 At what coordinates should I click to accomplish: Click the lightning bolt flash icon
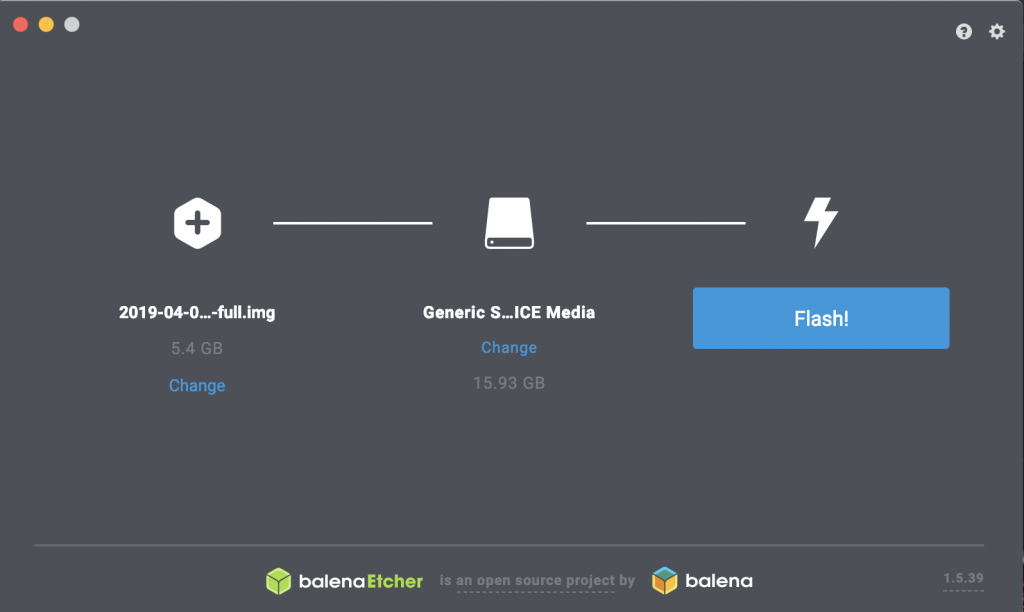click(821, 222)
